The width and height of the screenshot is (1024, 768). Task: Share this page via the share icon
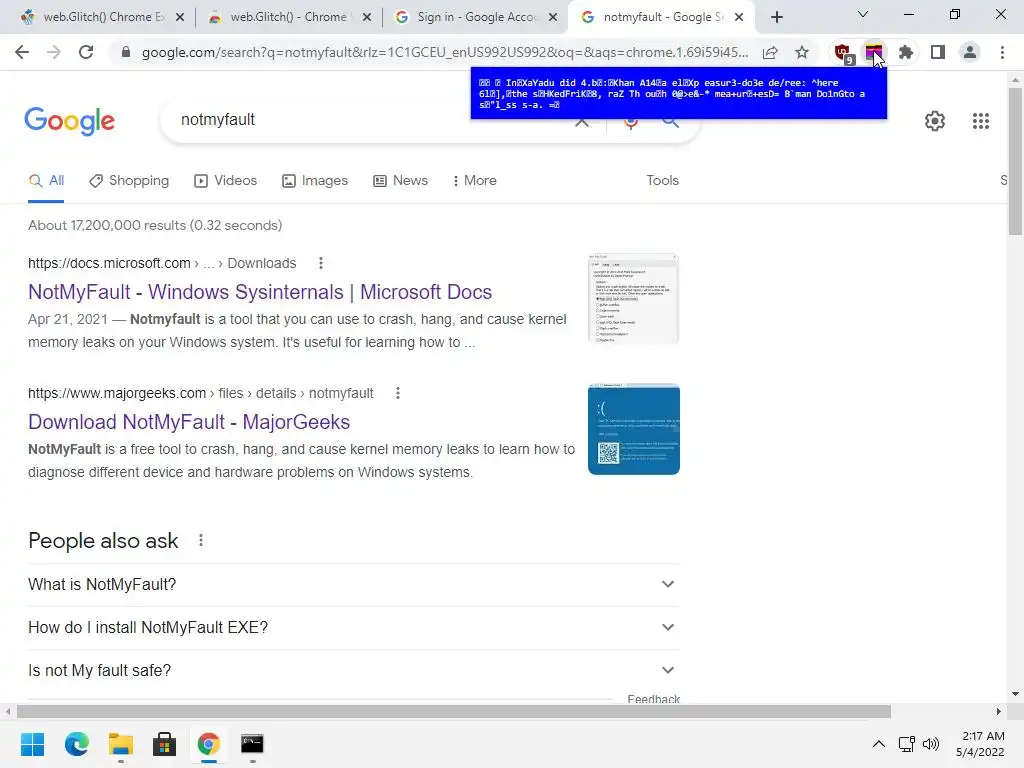(x=770, y=52)
